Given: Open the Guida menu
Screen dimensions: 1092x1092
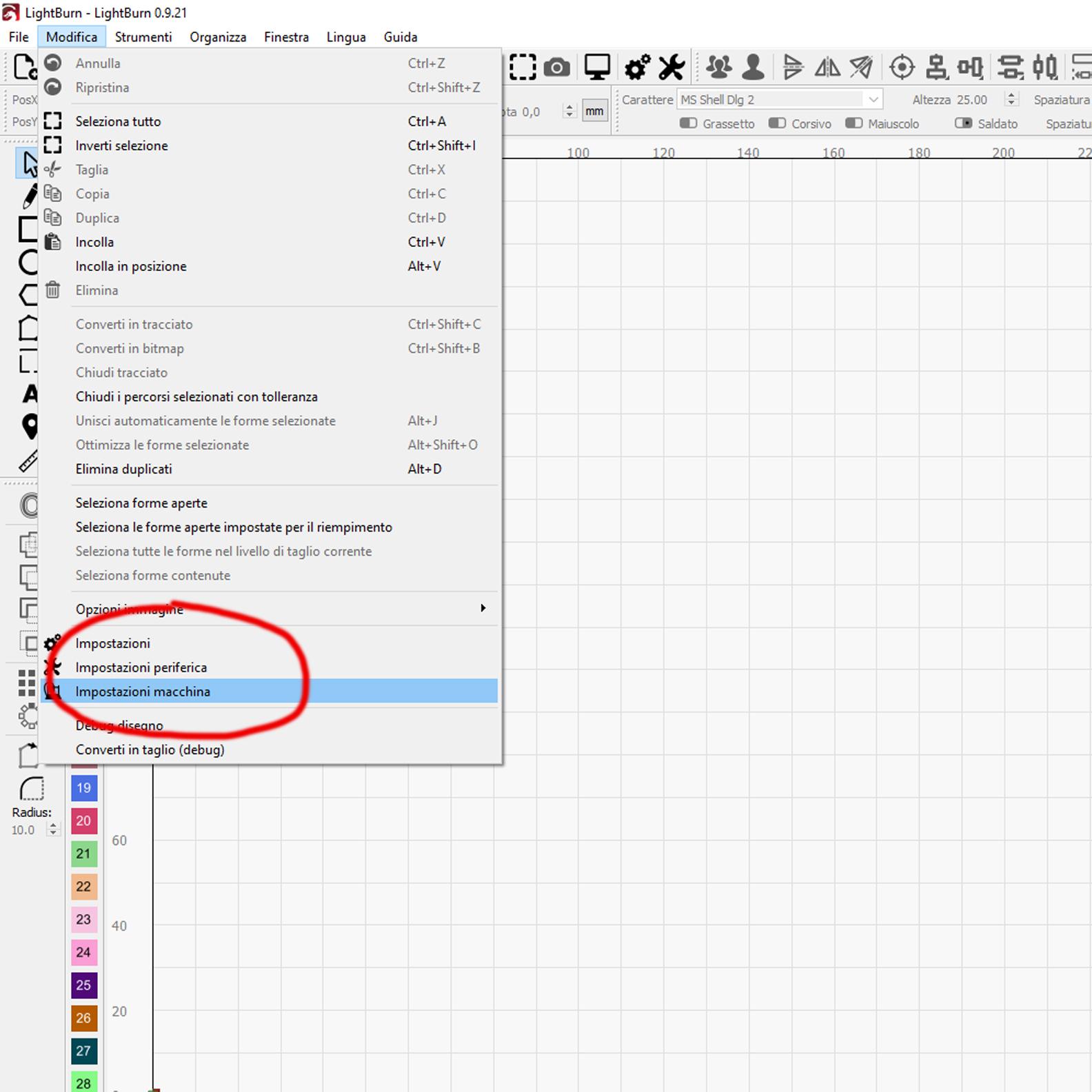Looking at the screenshot, I should [x=401, y=37].
